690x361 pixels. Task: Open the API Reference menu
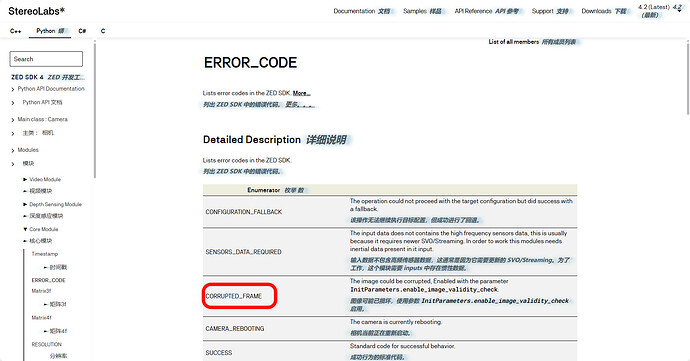(x=473, y=11)
